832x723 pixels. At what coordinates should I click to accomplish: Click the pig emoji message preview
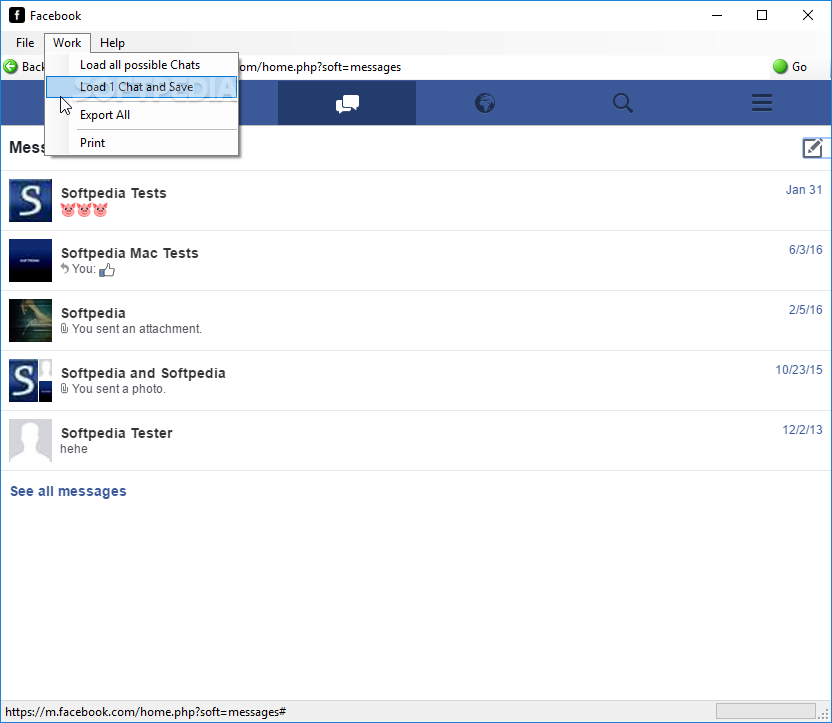(x=84, y=210)
